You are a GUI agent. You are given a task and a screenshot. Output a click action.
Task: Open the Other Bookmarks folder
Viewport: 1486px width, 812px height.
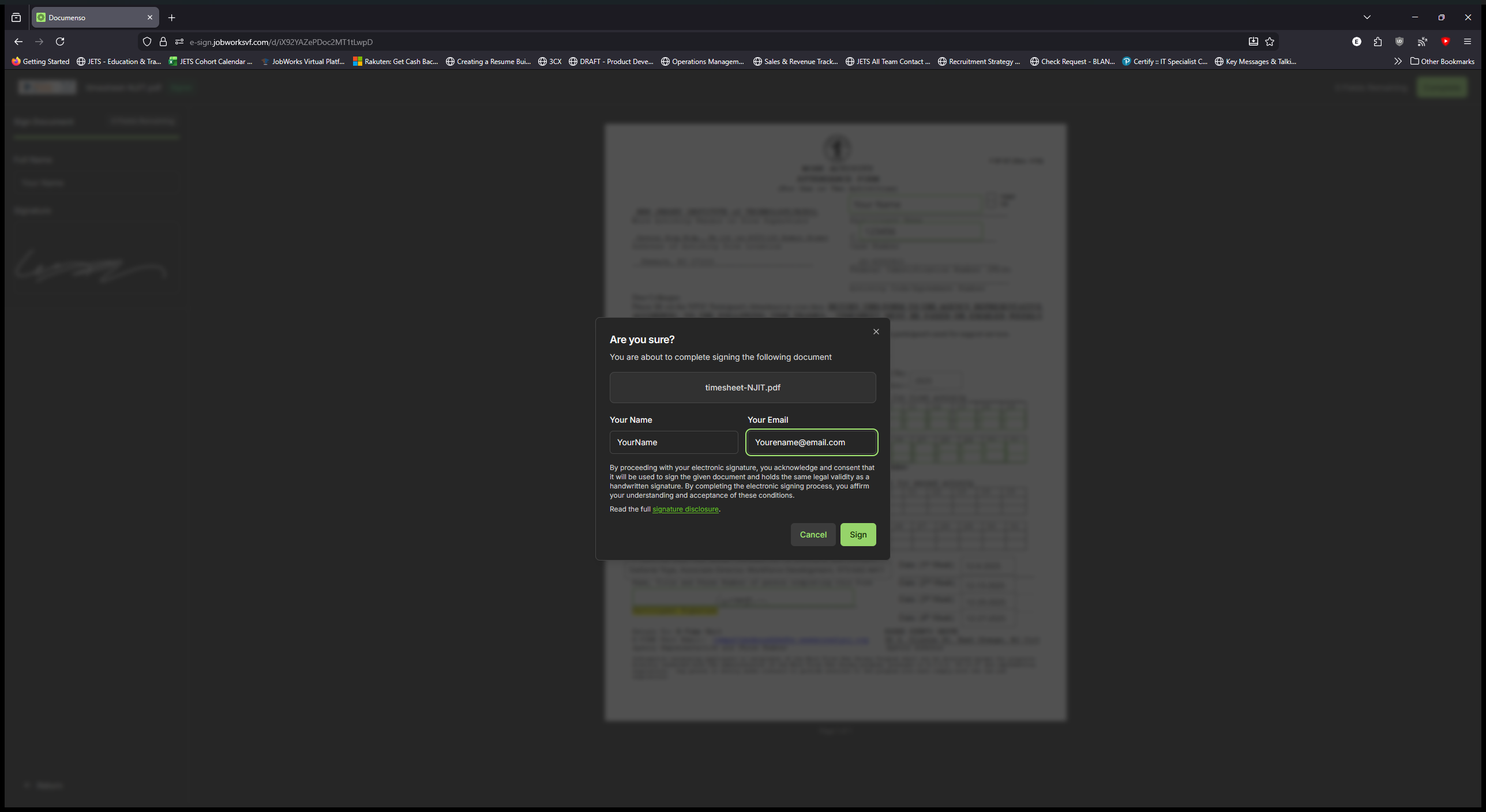[x=1442, y=61]
